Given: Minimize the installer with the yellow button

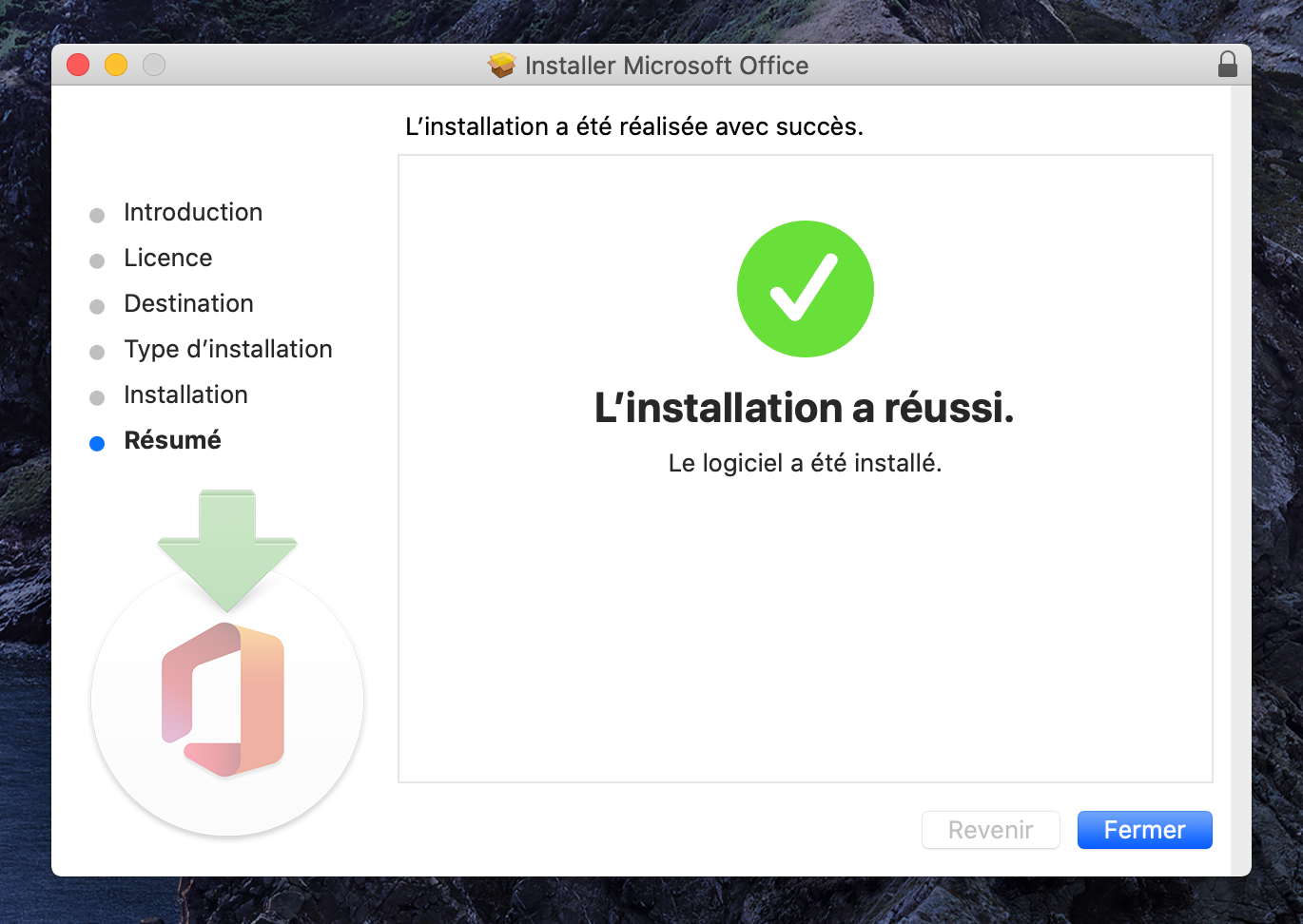Looking at the screenshot, I should (x=116, y=65).
